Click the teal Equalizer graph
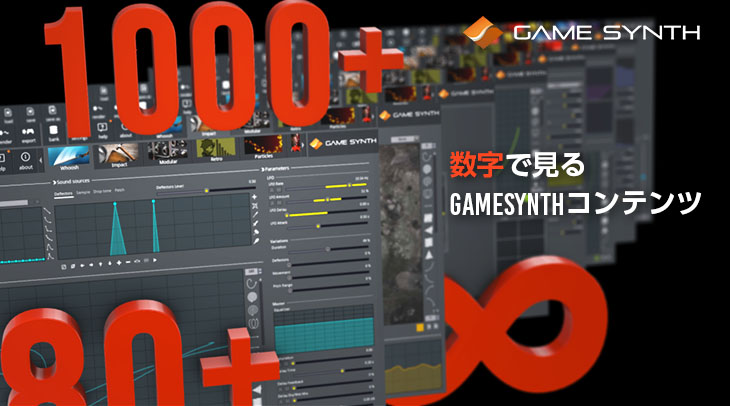730x406 pixels. pyautogui.click(x=324, y=330)
